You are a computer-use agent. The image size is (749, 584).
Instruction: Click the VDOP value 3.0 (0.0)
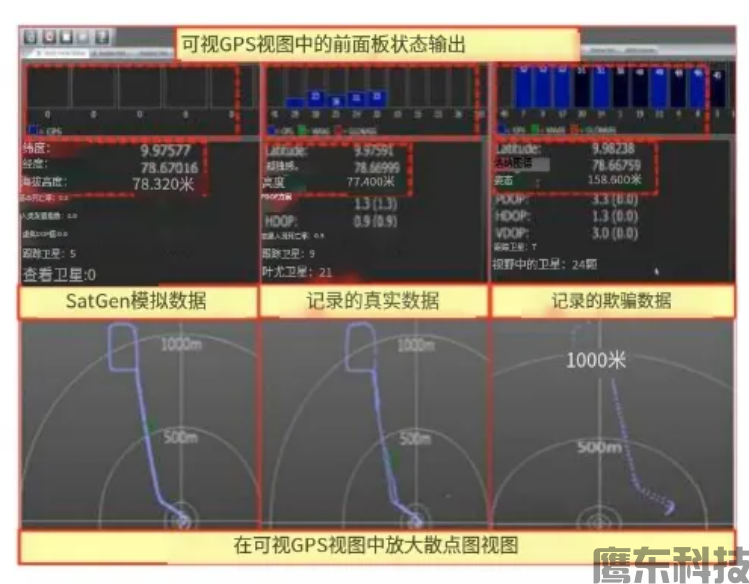(615, 233)
